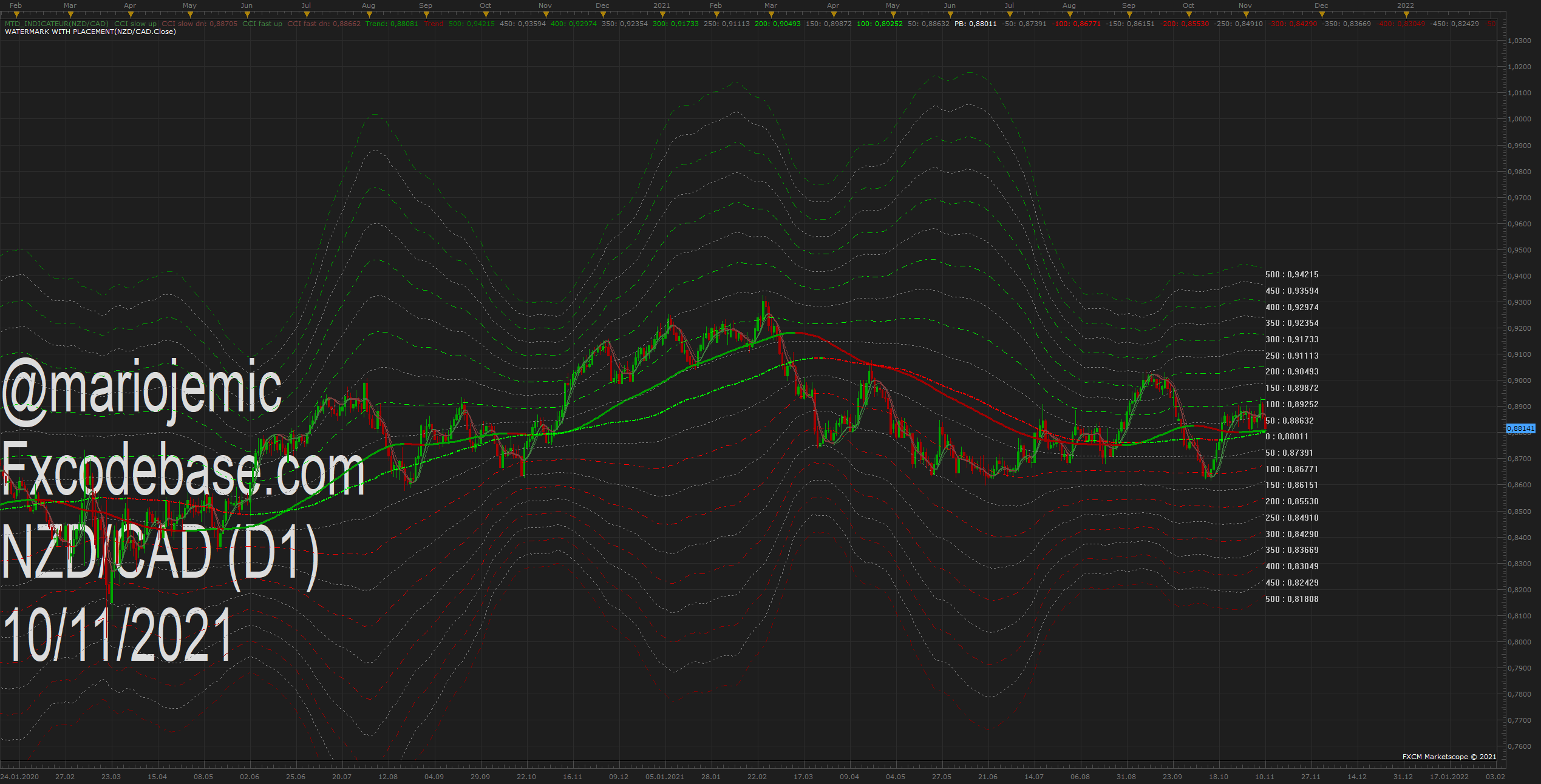
Task: Click the 300 : 0,91733 level label beside chart
Action: tap(1292, 340)
